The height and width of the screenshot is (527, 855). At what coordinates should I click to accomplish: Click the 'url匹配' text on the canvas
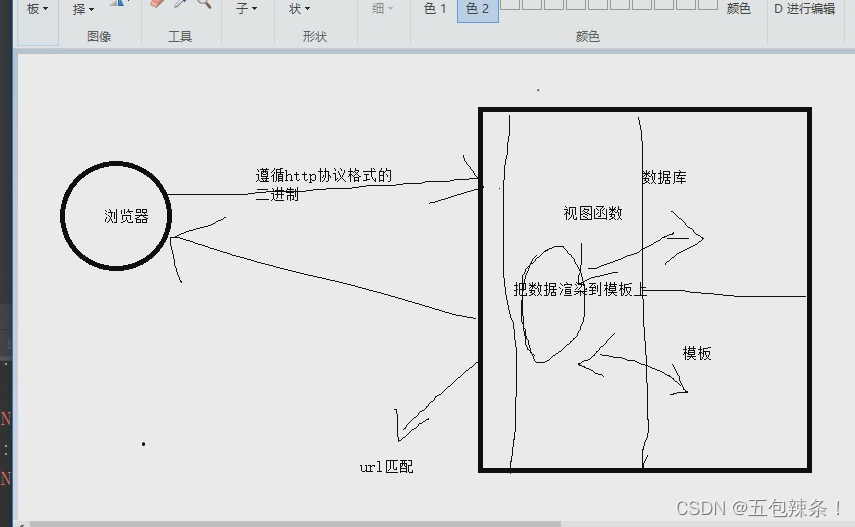point(386,467)
